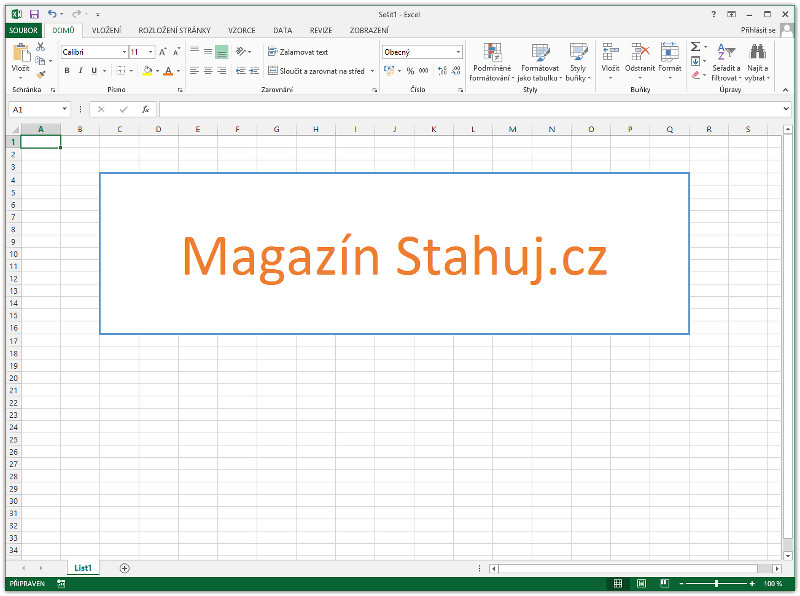Copy selection with the copy icon

tap(40, 61)
